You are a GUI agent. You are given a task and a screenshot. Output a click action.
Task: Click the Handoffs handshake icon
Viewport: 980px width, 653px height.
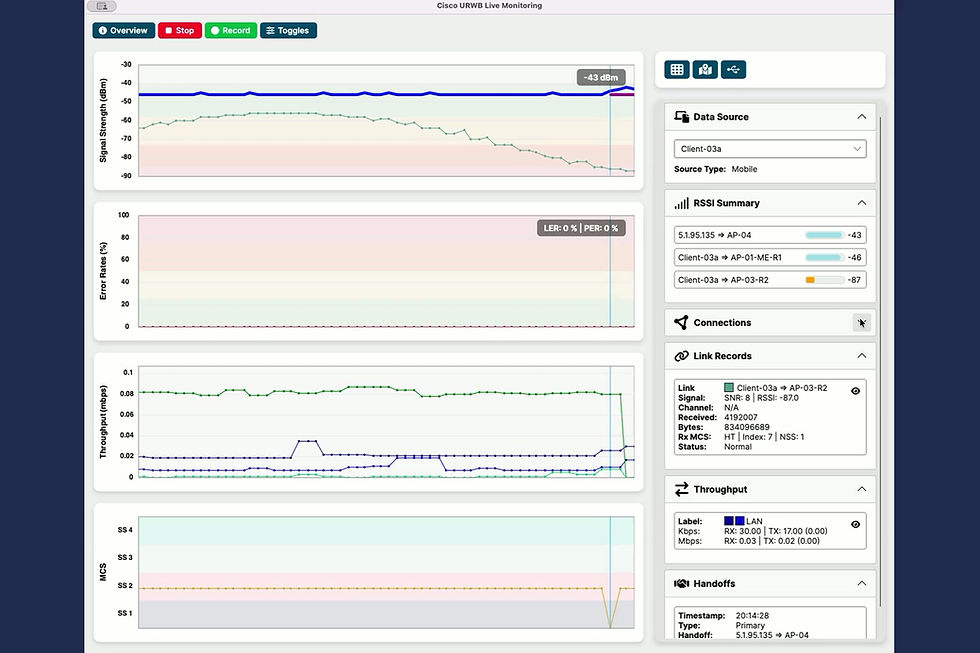coord(681,584)
